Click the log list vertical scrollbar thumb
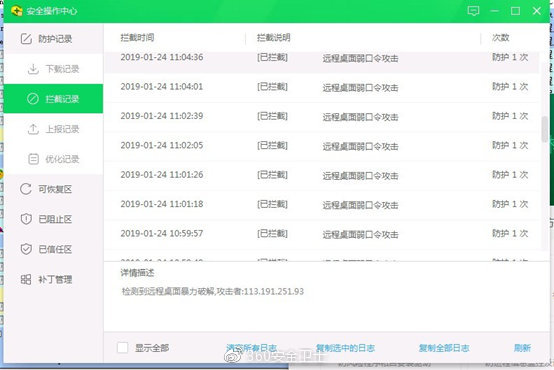The height and width of the screenshot is (370, 554). 545,129
